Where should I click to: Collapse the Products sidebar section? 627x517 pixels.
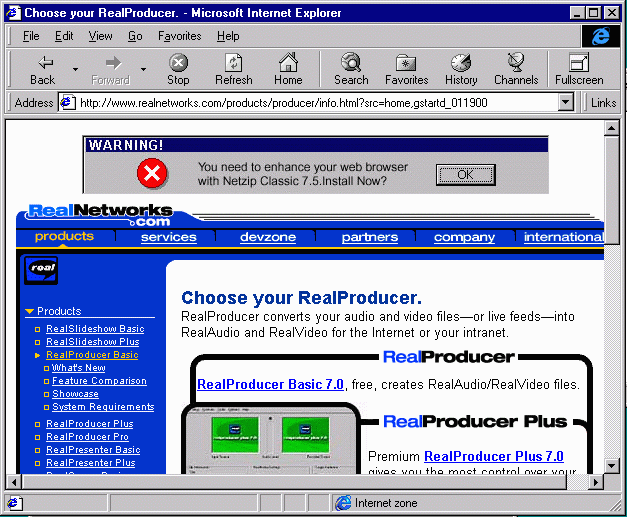click(30, 312)
